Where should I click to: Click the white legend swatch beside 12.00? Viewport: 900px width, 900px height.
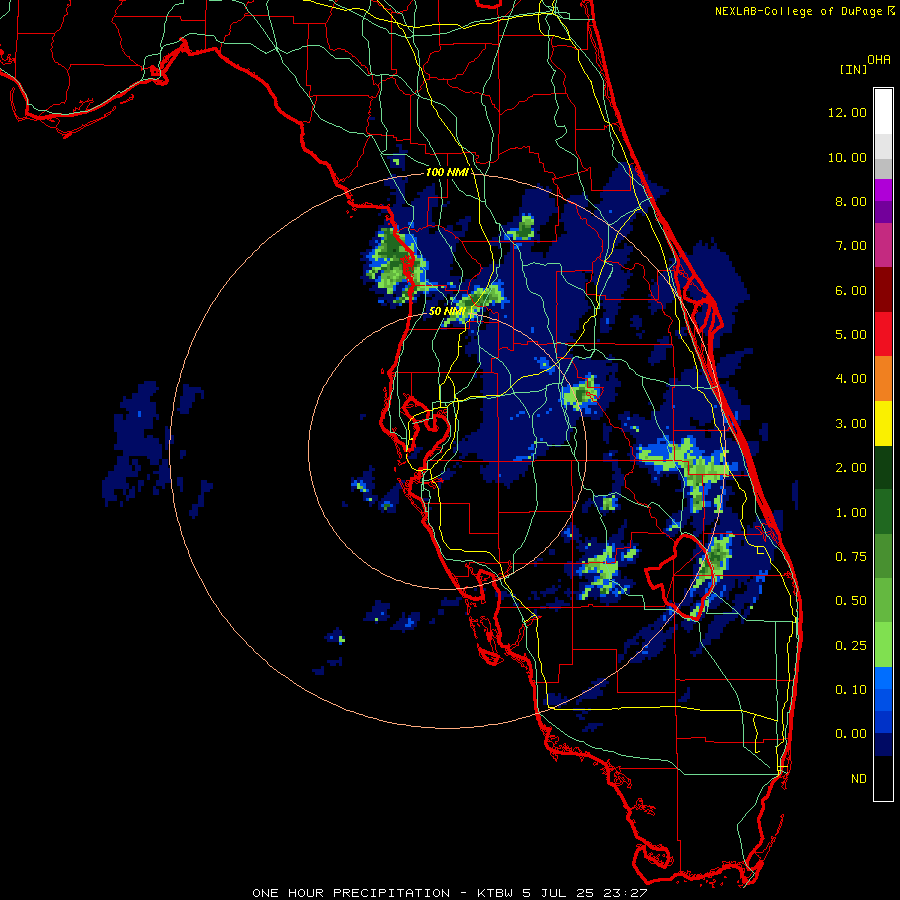pyautogui.click(x=883, y=112)
